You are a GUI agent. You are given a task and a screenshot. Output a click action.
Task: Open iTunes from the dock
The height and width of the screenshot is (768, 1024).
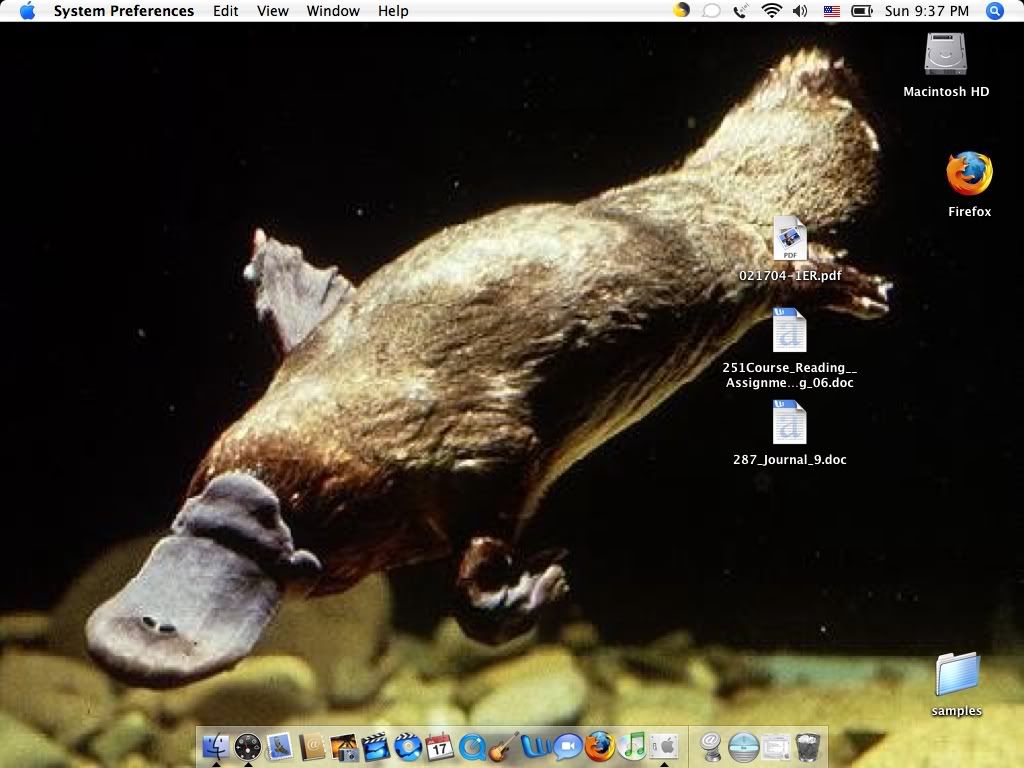[x=631, y=746]
